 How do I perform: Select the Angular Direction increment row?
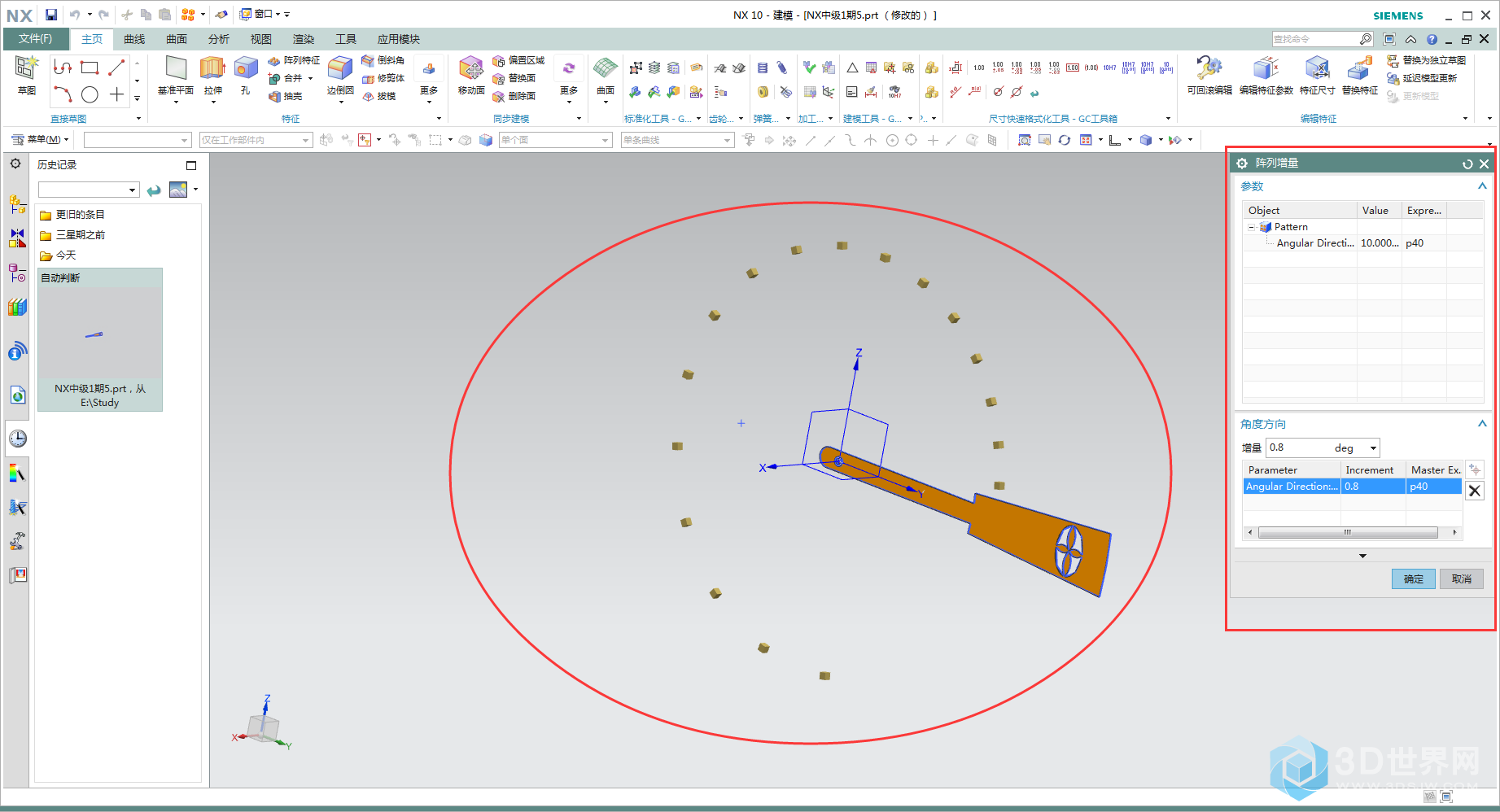(1352, 487)
